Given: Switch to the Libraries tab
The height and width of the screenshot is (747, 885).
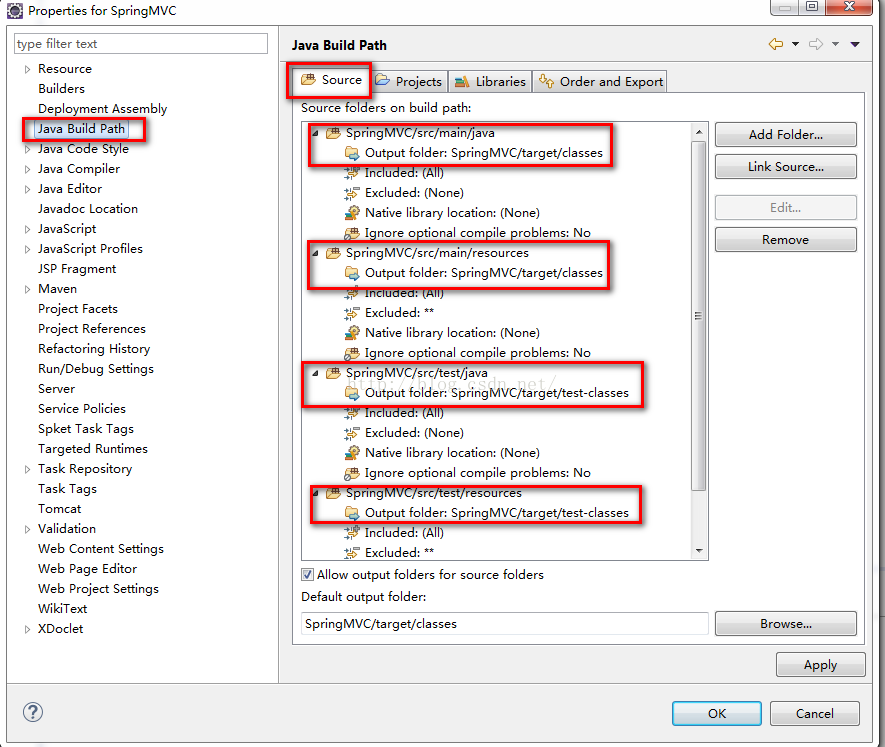Looking at the screenshot, I should tap(490, 82).
